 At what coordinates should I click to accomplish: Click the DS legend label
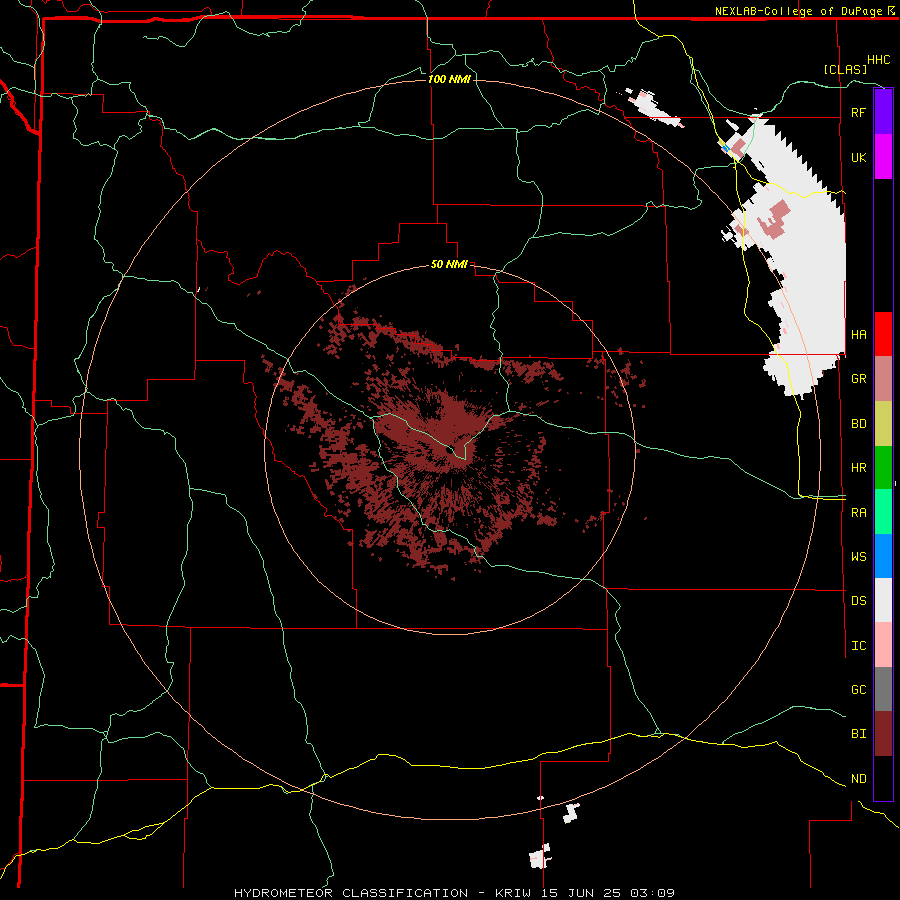(858, 600)
